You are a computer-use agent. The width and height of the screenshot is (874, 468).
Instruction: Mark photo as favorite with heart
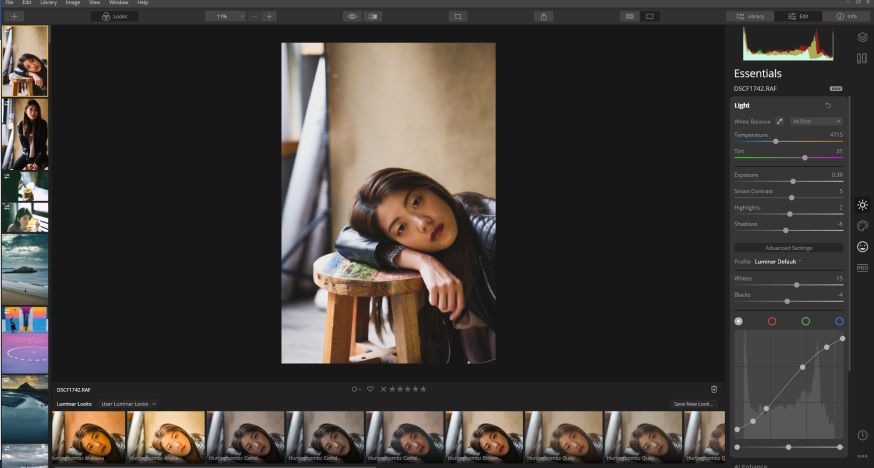pos(370,389)
